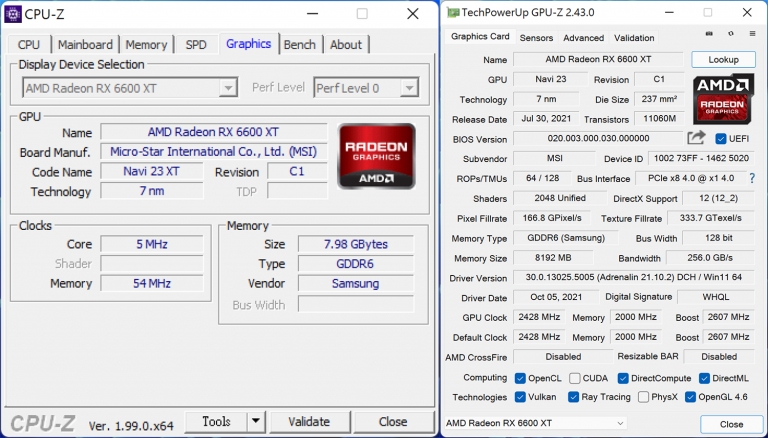Select the Graphics Card tab in GPU-Z
Image resolution: width=768 pixels, height=438 pixels.
[480, 36]
